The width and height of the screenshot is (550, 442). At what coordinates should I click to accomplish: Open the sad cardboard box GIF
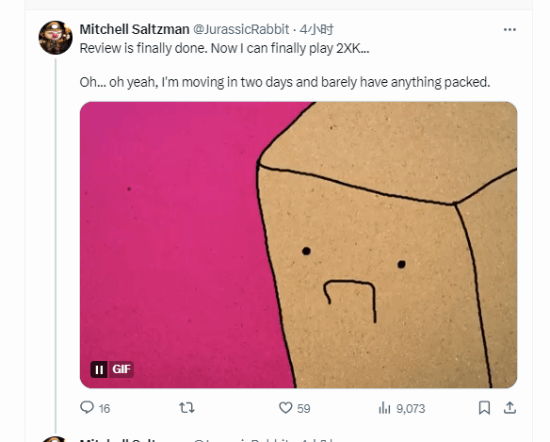click(x=299, y=245)
